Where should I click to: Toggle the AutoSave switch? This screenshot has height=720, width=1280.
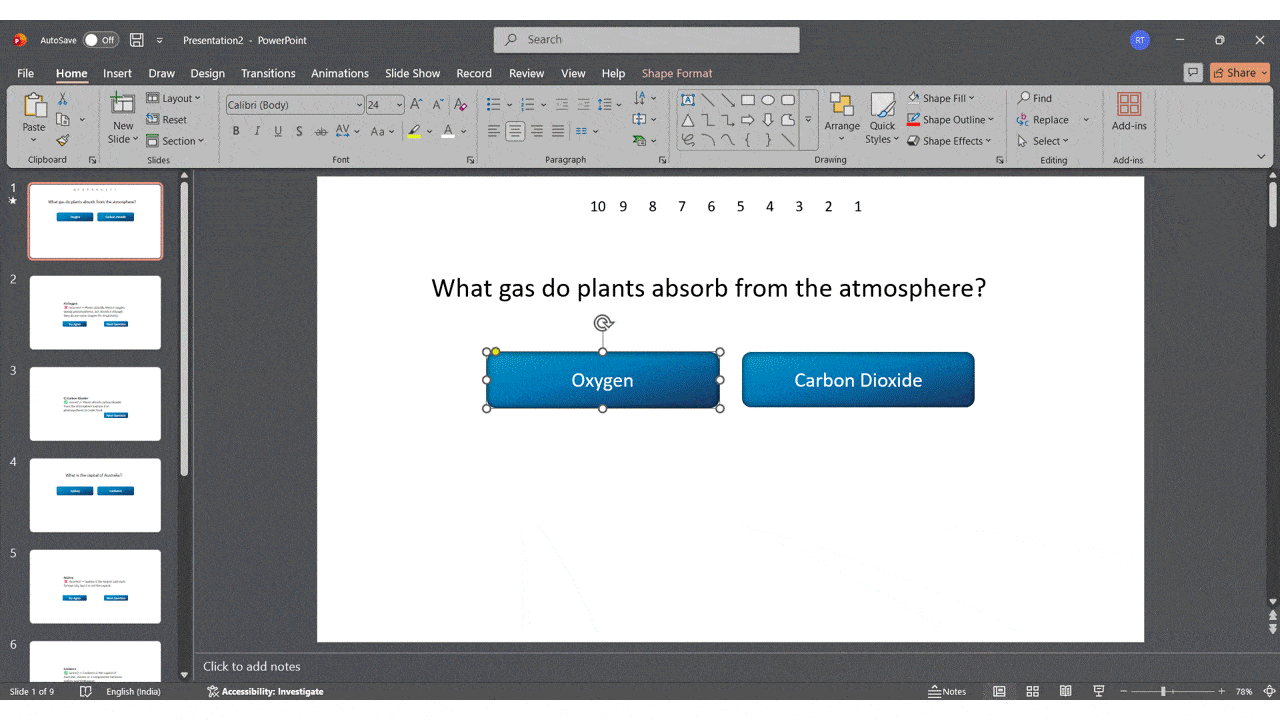[x=100, y=40]
